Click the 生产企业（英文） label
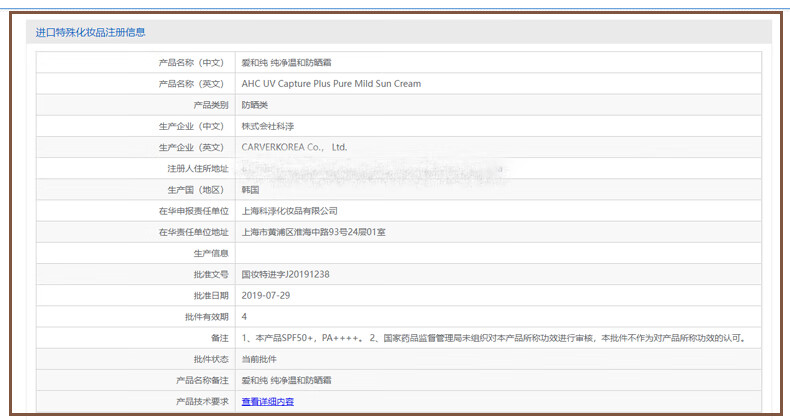 191,147
